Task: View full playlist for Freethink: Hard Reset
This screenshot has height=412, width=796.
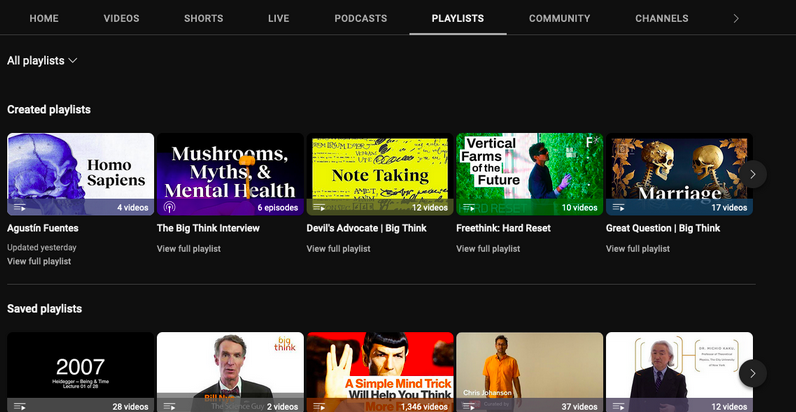Action: [488, 249]
